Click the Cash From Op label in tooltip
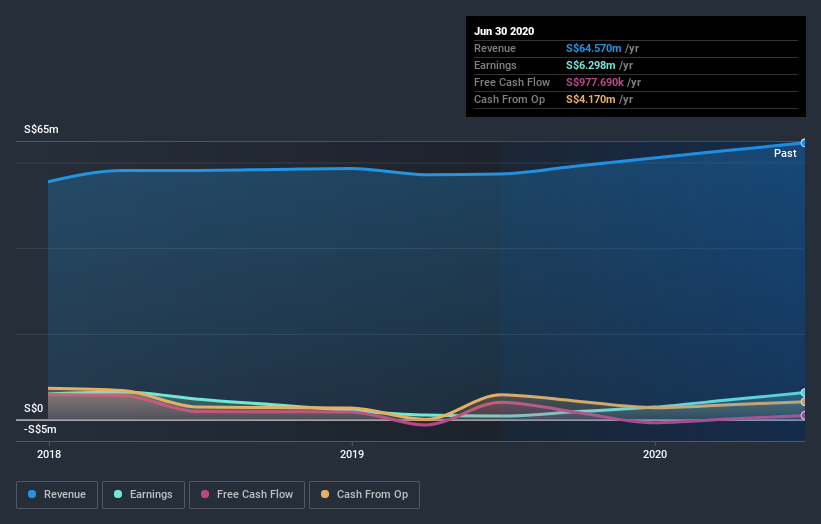Viewport: 821px width, 524px height. 509,99
